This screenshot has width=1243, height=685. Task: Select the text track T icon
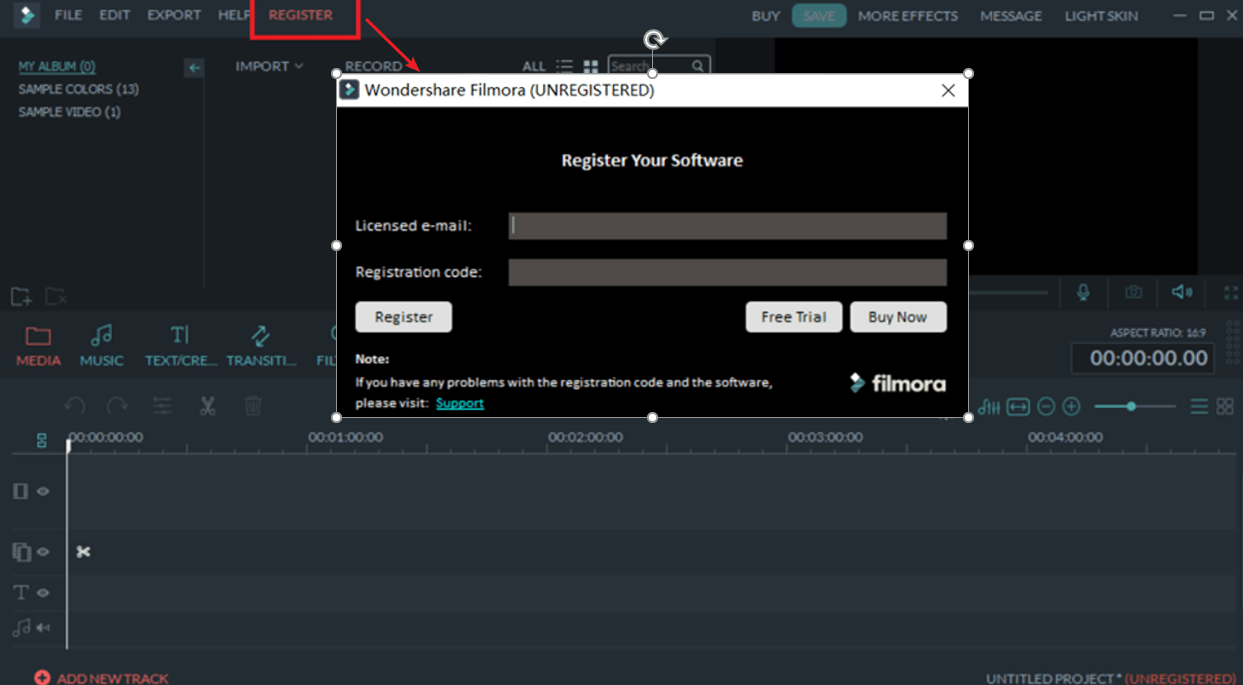click(x=20, y=593)
